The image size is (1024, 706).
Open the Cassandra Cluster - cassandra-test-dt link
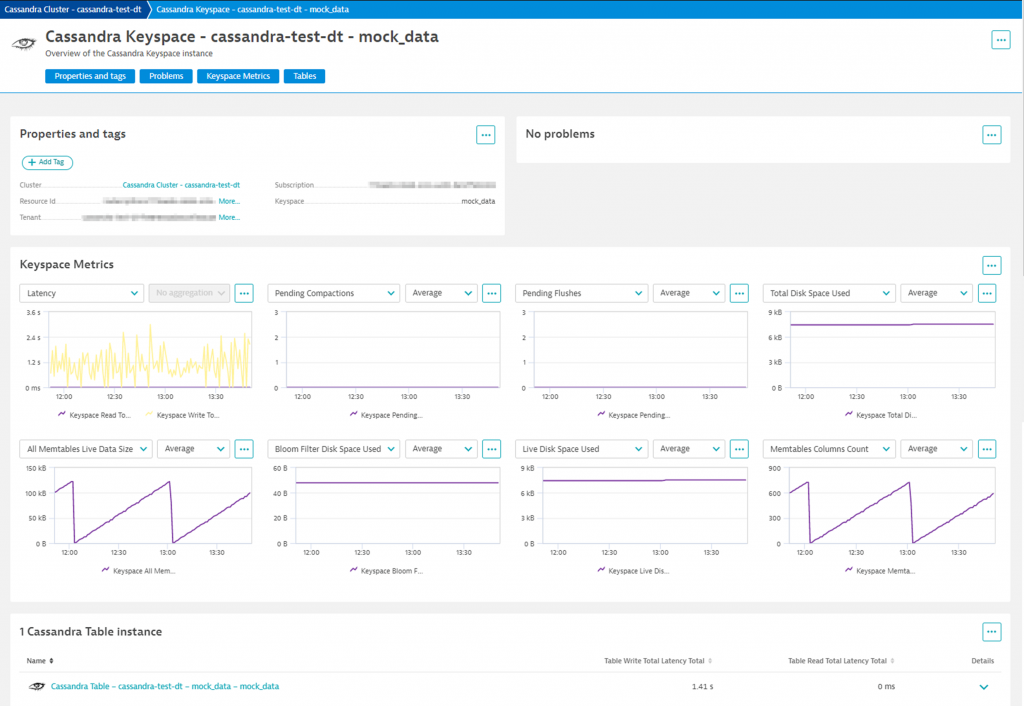click(180, 184)
